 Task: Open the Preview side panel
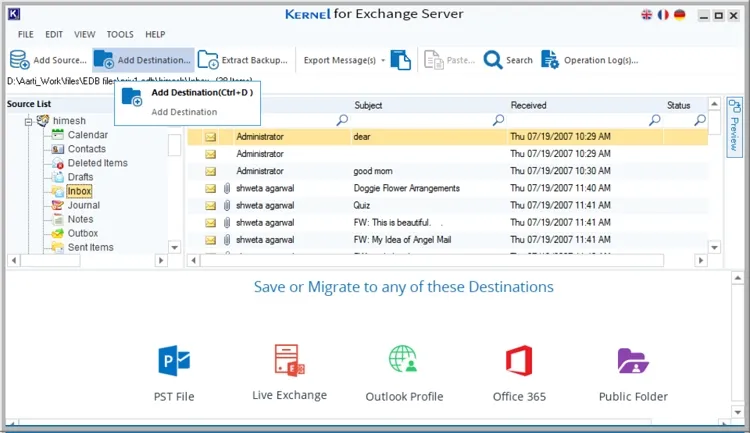[x=734, y=125]
